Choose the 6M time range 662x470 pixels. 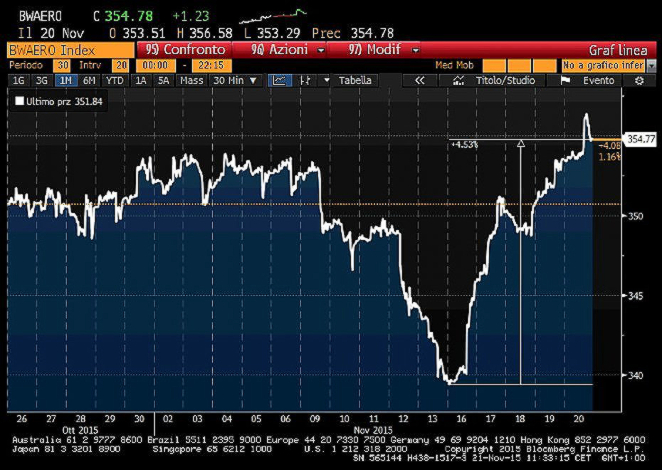tap(88, 80)
